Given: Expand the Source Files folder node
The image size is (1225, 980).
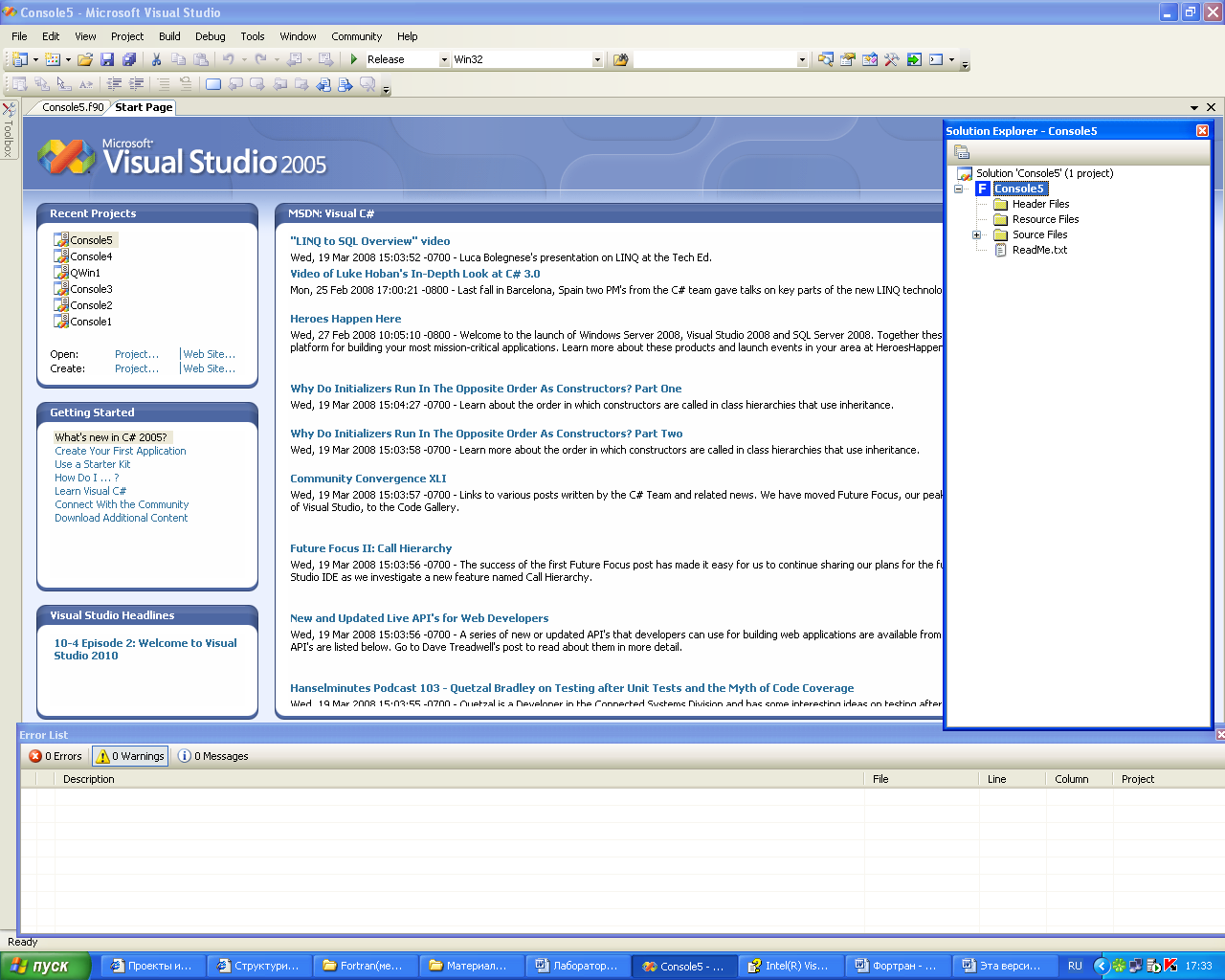Looking at the screenshot, I should tap(976, 234).
